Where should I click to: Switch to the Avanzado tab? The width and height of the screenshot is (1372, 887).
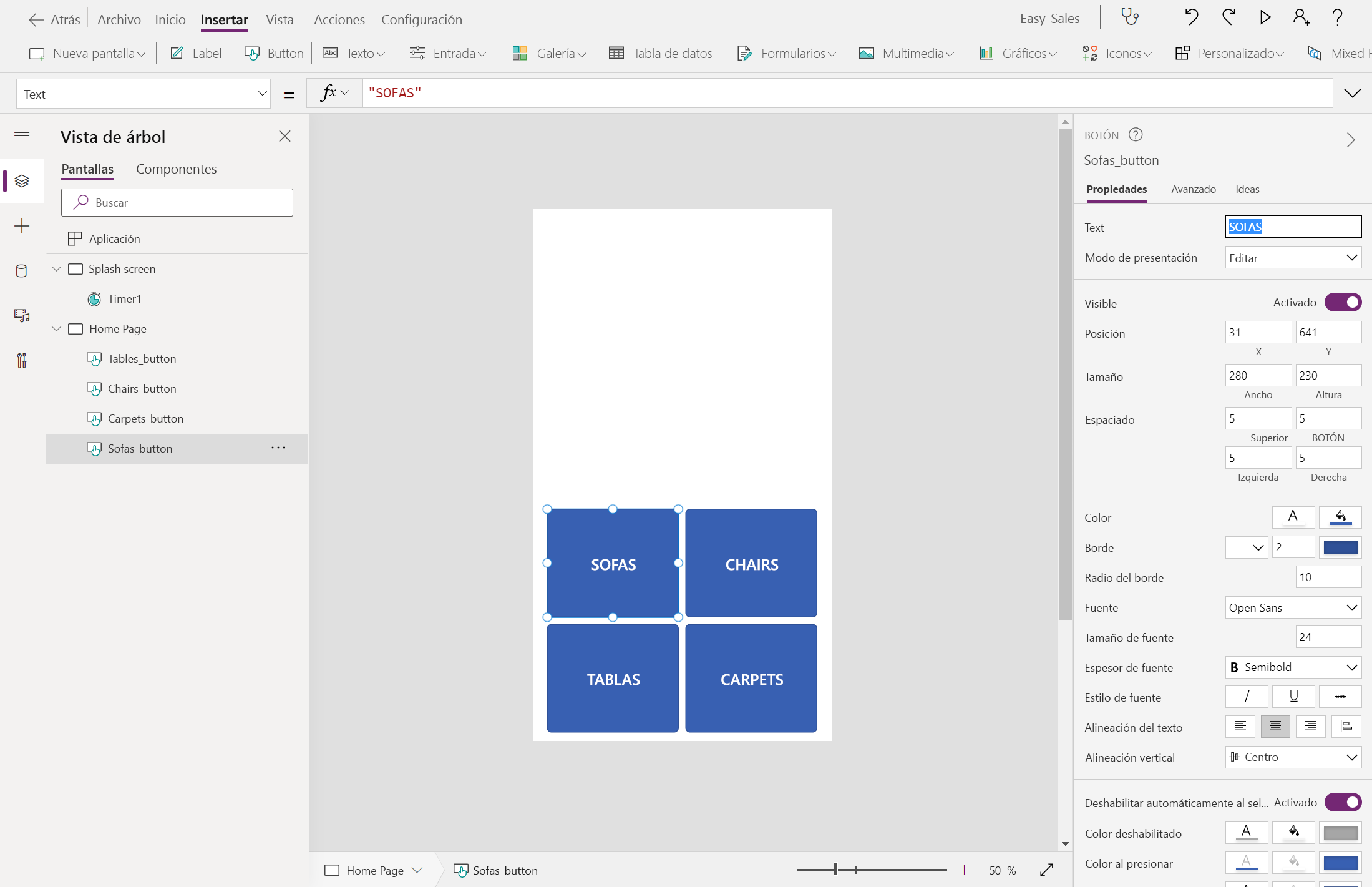coord(1194,189)
